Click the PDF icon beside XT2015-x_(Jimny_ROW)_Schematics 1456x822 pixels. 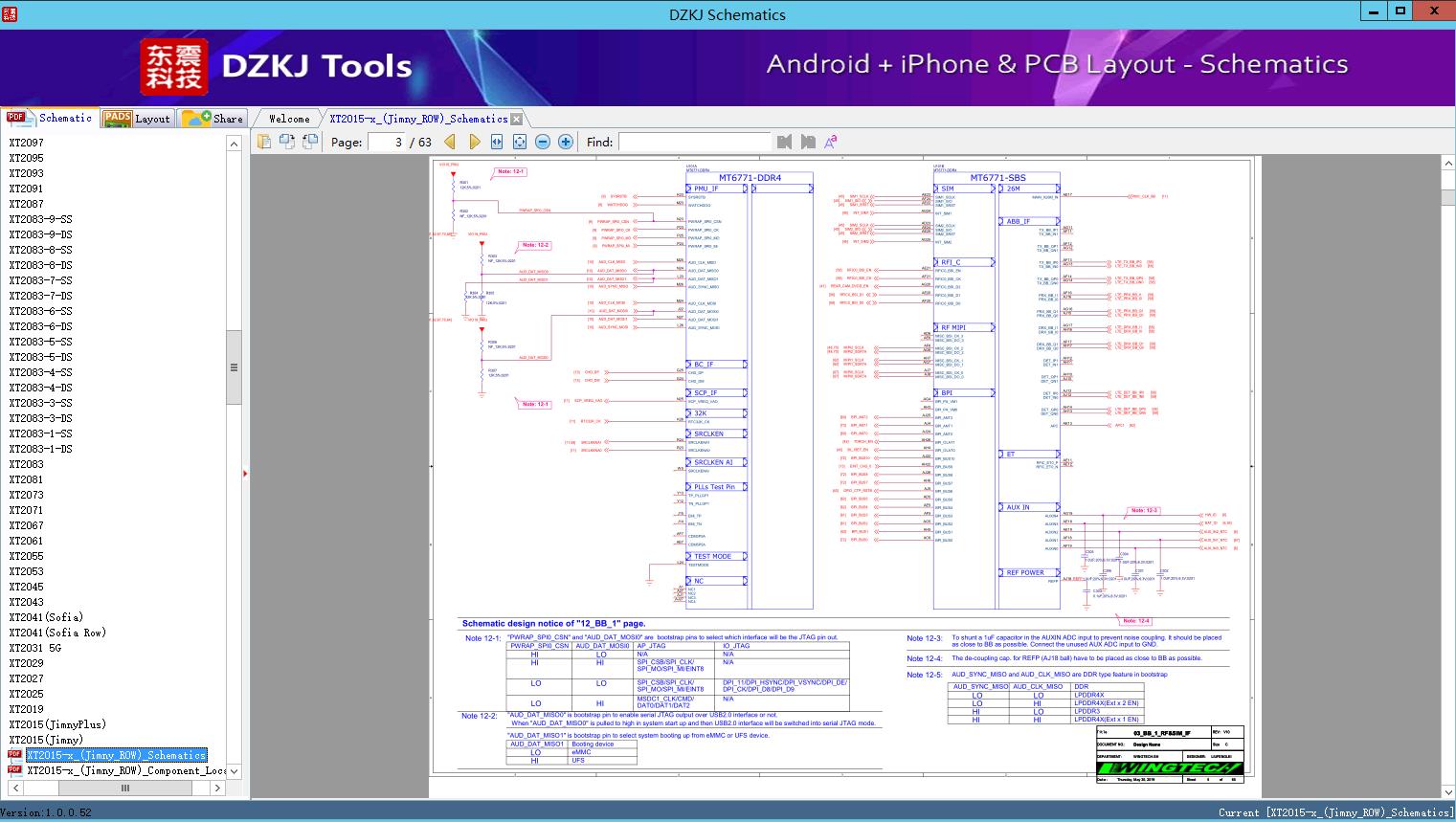point(14,755)
